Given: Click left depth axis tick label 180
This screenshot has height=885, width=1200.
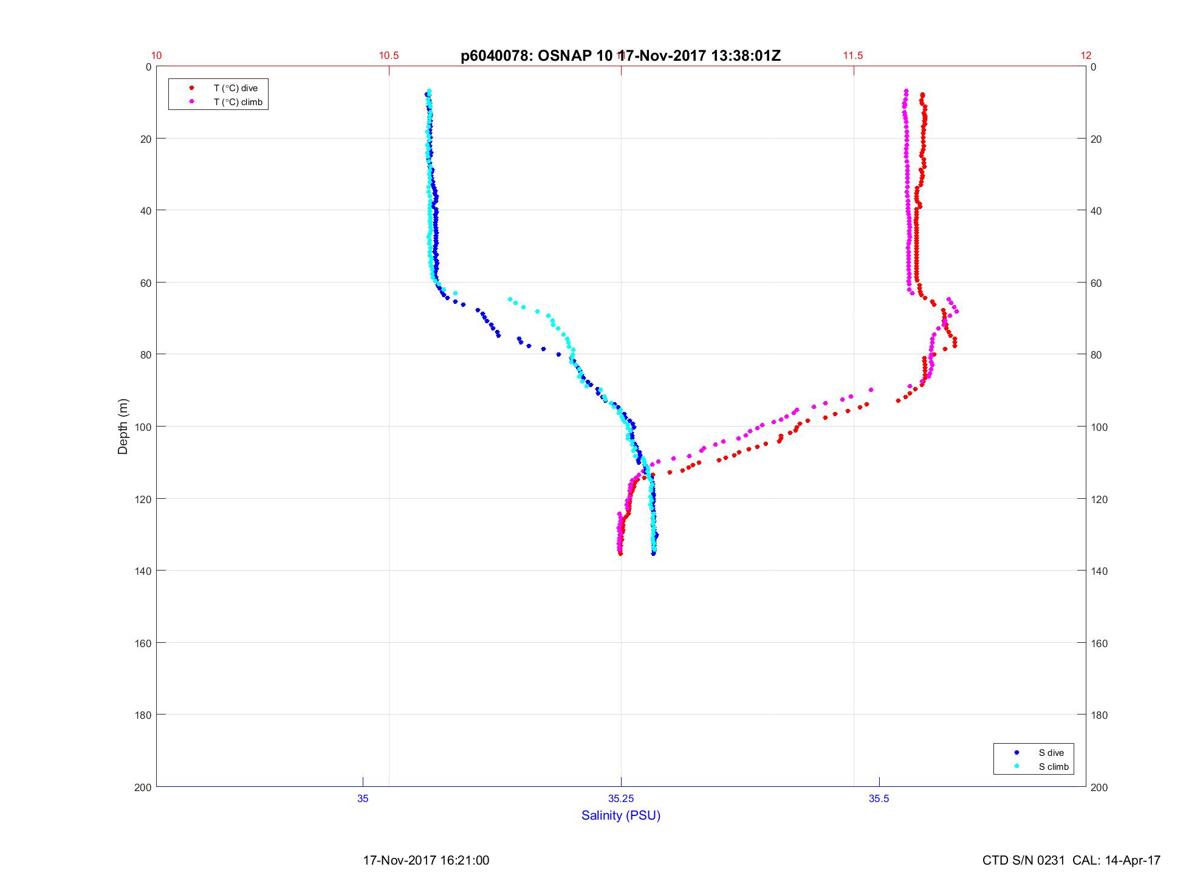Looking at the screenshot, I should (x=142, y=715).
